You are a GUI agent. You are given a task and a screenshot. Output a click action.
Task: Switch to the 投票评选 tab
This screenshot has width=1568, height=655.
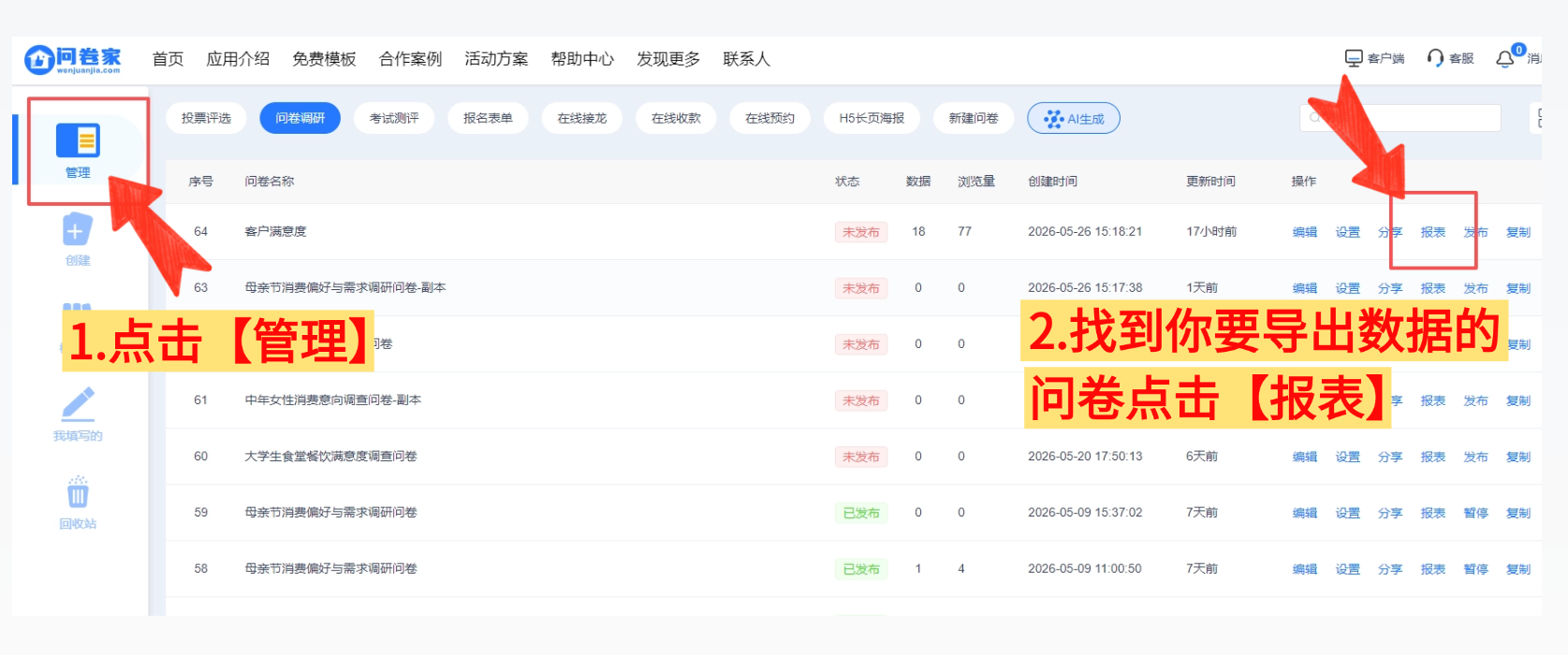[206, 118]
